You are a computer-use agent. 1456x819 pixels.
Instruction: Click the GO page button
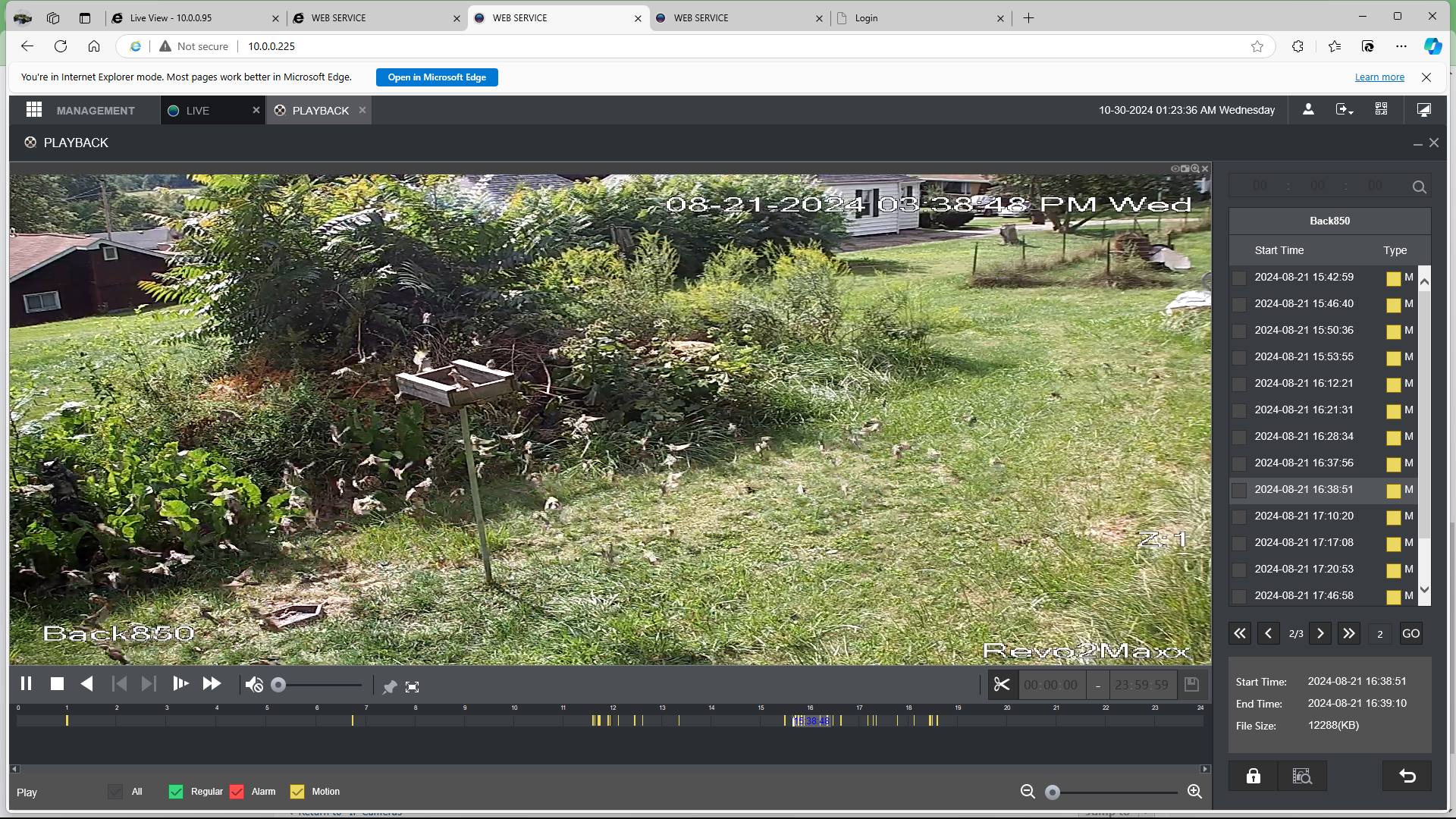tap(1410, 633)
